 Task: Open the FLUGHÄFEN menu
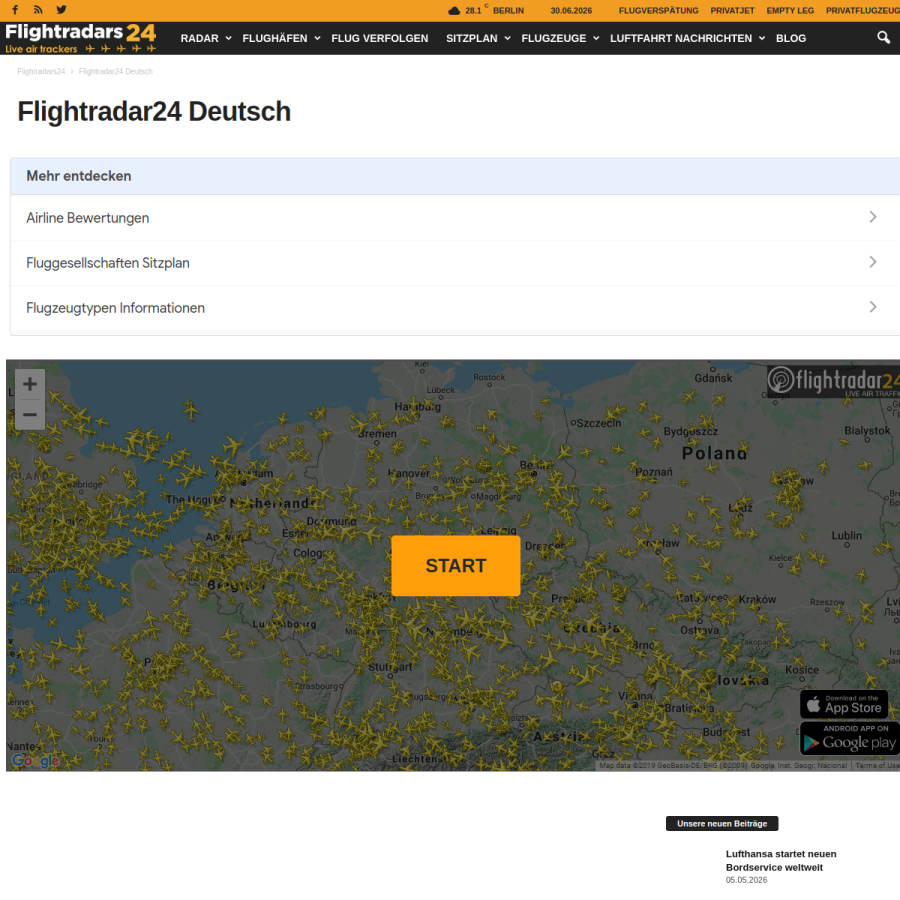275,38
